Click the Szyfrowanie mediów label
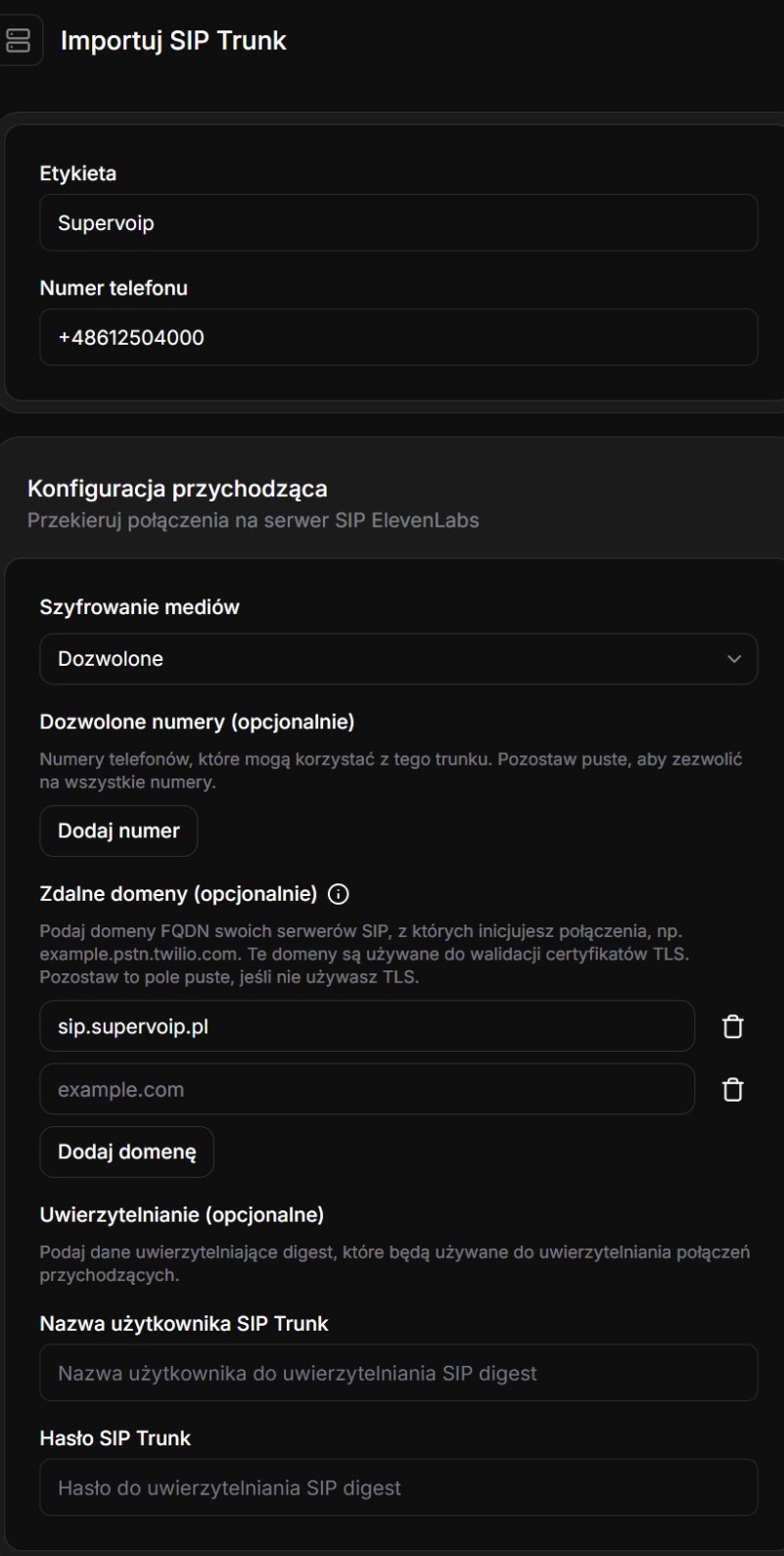The height and width of the screenshot is (1556, 784). (139, 607)
